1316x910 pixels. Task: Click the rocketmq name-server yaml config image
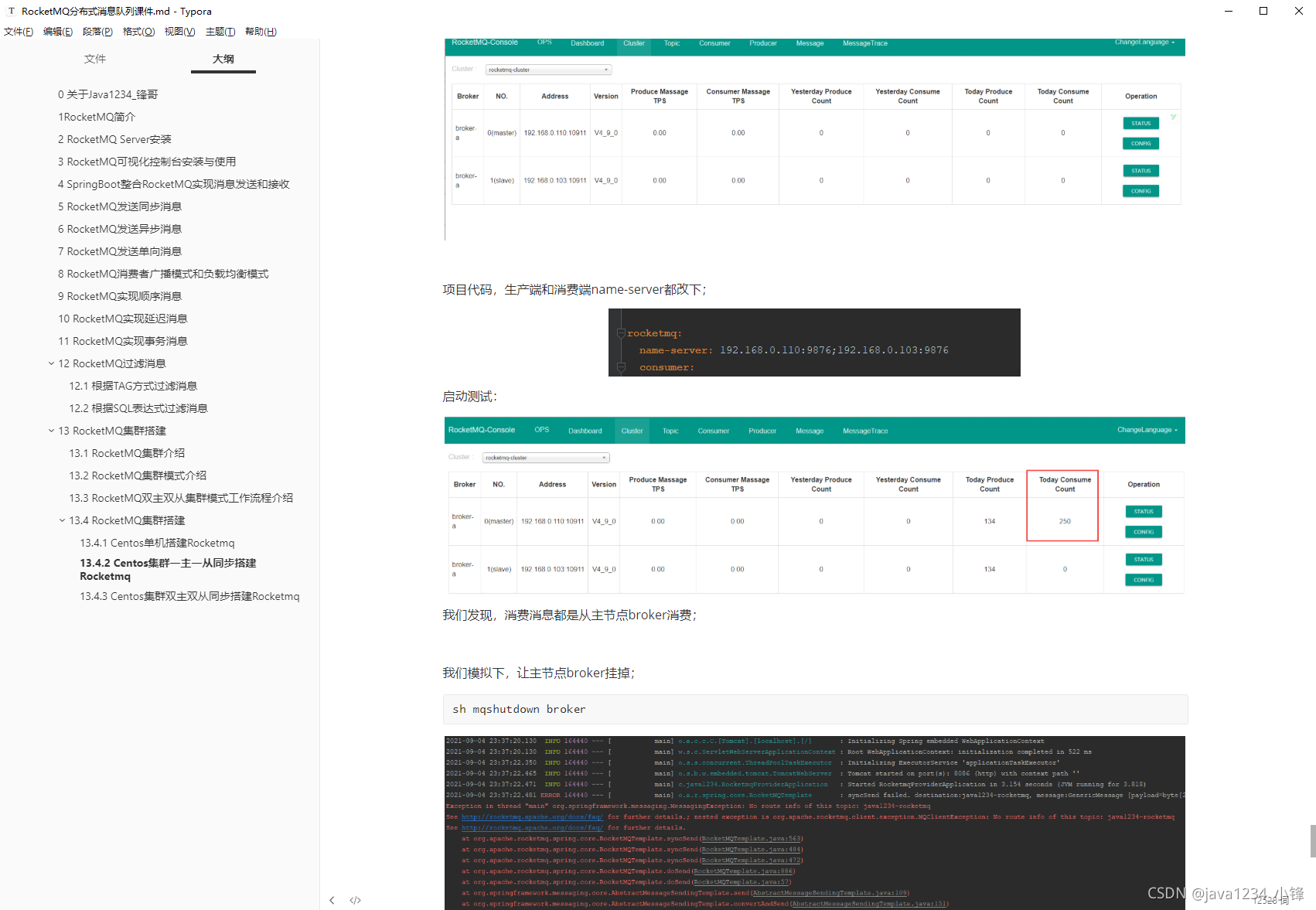coord(814,343)
